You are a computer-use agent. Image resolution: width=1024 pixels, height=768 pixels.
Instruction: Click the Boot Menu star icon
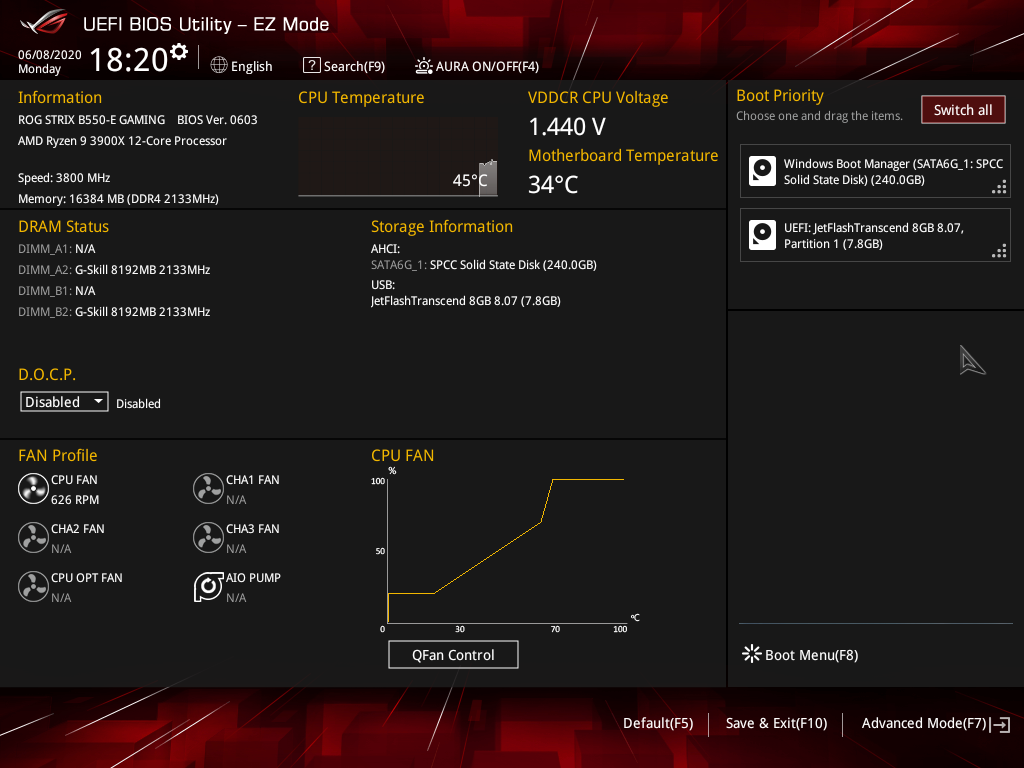(752, 654)
